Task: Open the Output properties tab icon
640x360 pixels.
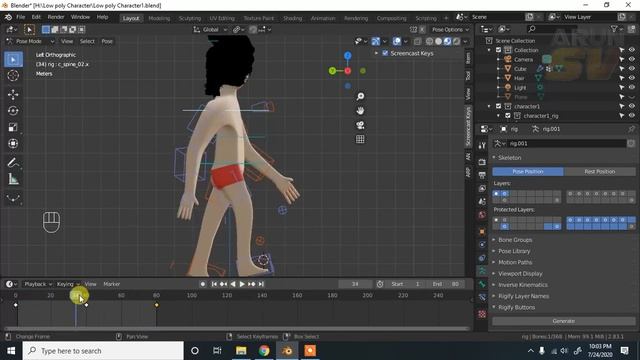Action: (482, 175)
